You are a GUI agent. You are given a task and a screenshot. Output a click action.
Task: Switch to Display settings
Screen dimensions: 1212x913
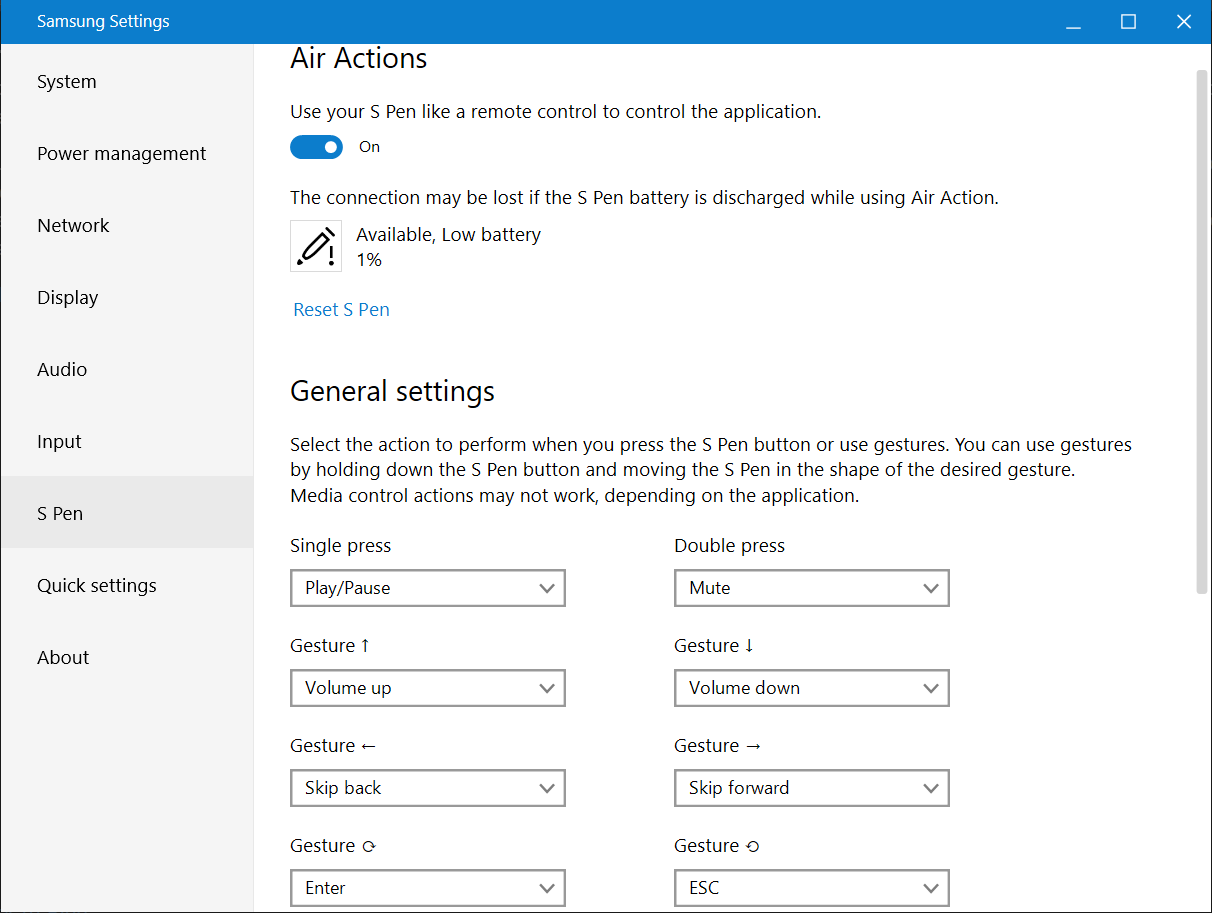tap(127, 298)
